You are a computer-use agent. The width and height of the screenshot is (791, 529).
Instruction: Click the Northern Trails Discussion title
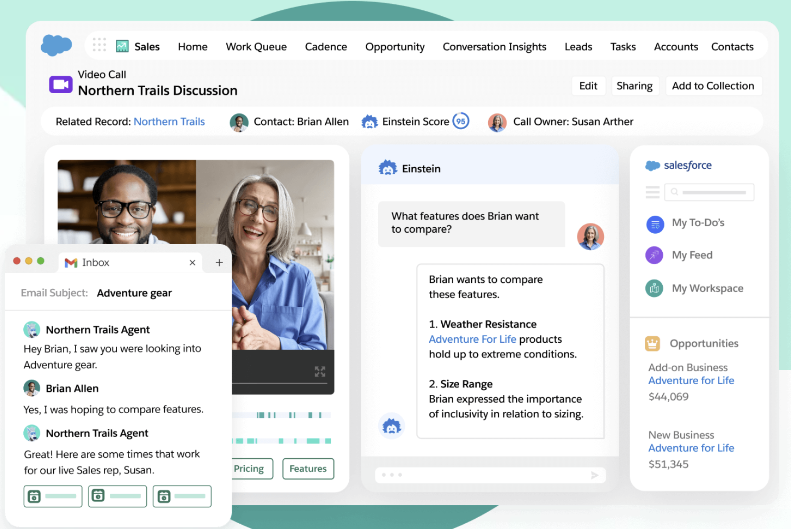157,91
